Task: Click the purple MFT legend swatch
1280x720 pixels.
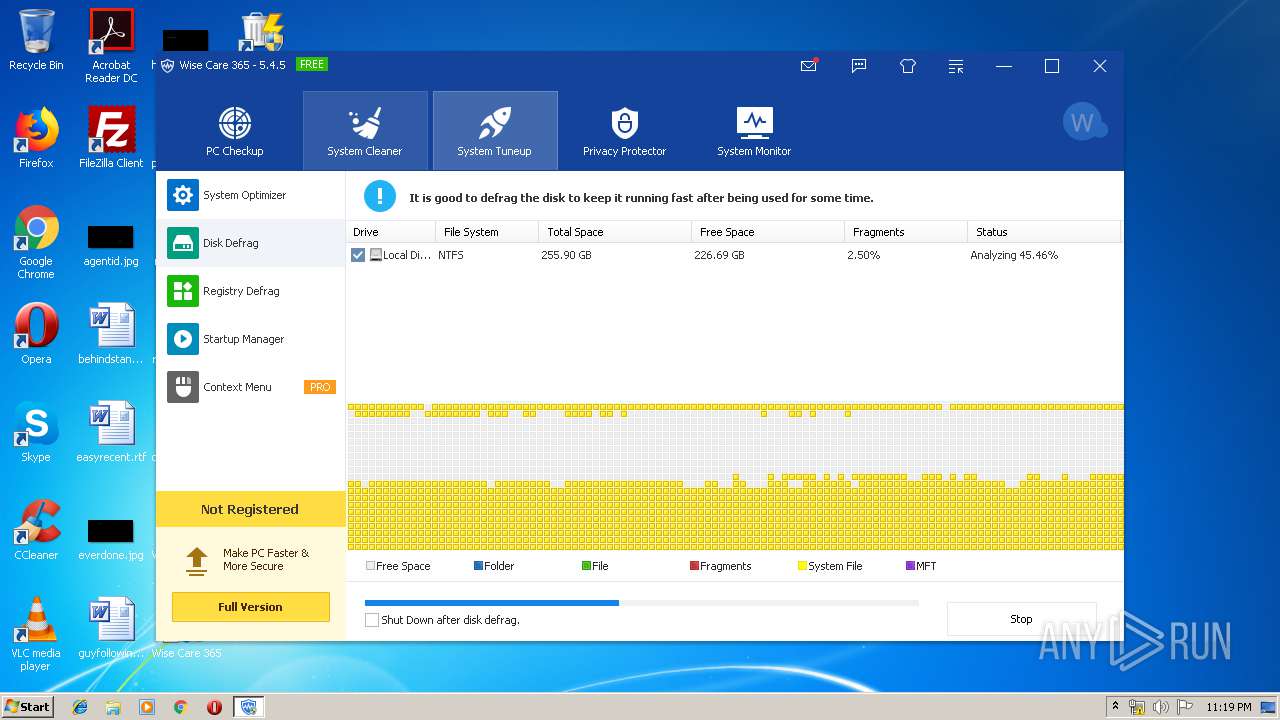Action: tap(910, 566)
